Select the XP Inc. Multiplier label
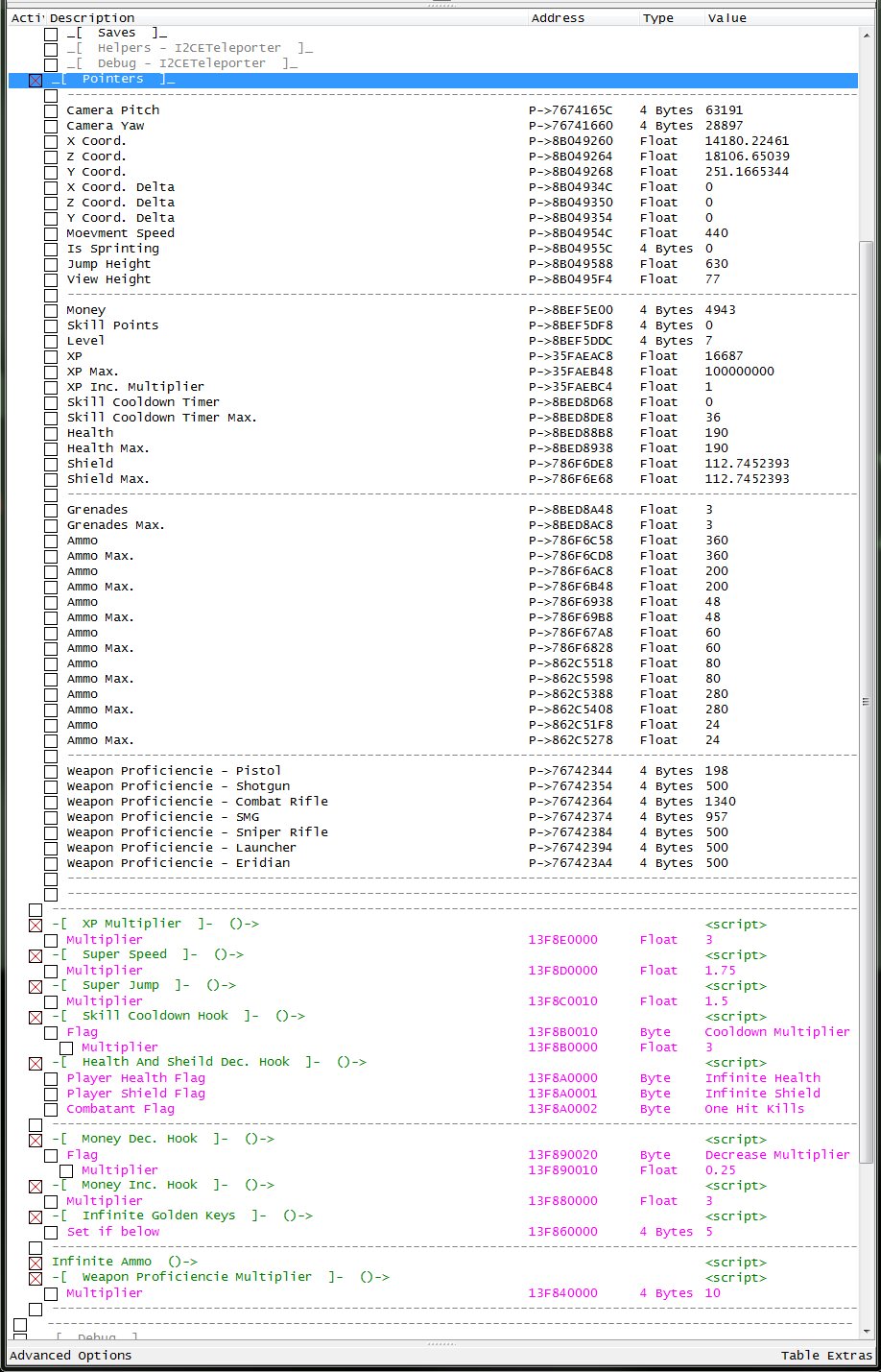The image size is (881, 1372). (x=135, y=387)
